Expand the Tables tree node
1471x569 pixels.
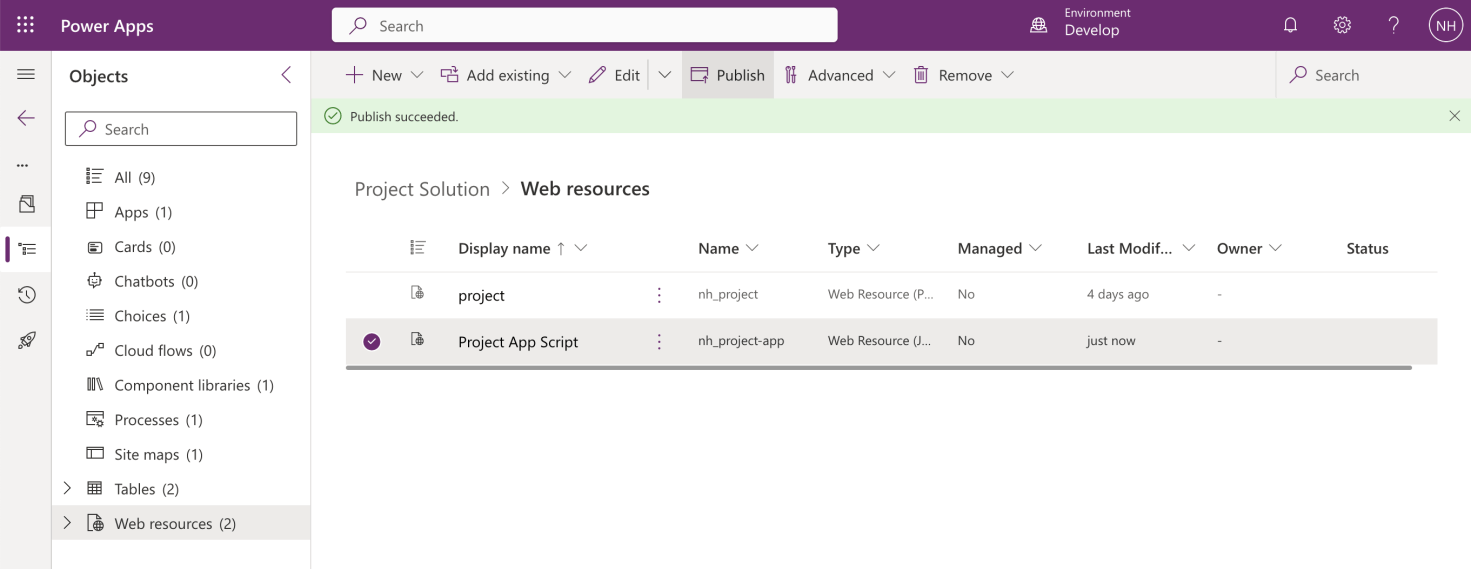coord(68,489)
